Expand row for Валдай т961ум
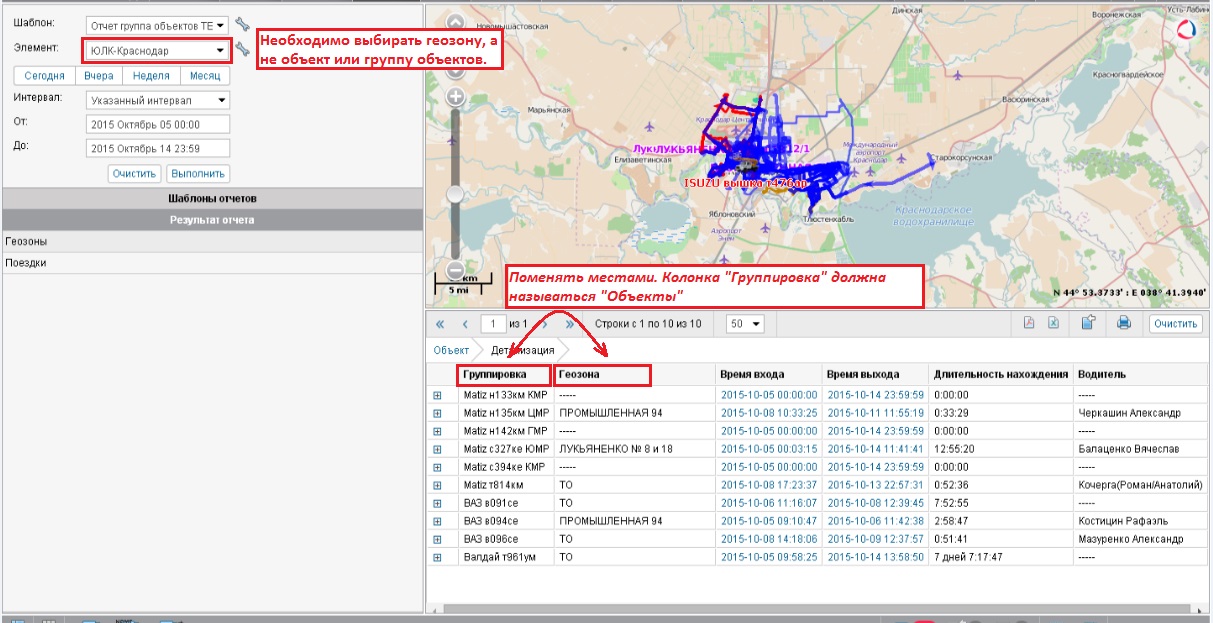The height and width of the screenshot is (623, 1213). click(x=437, y=557)
